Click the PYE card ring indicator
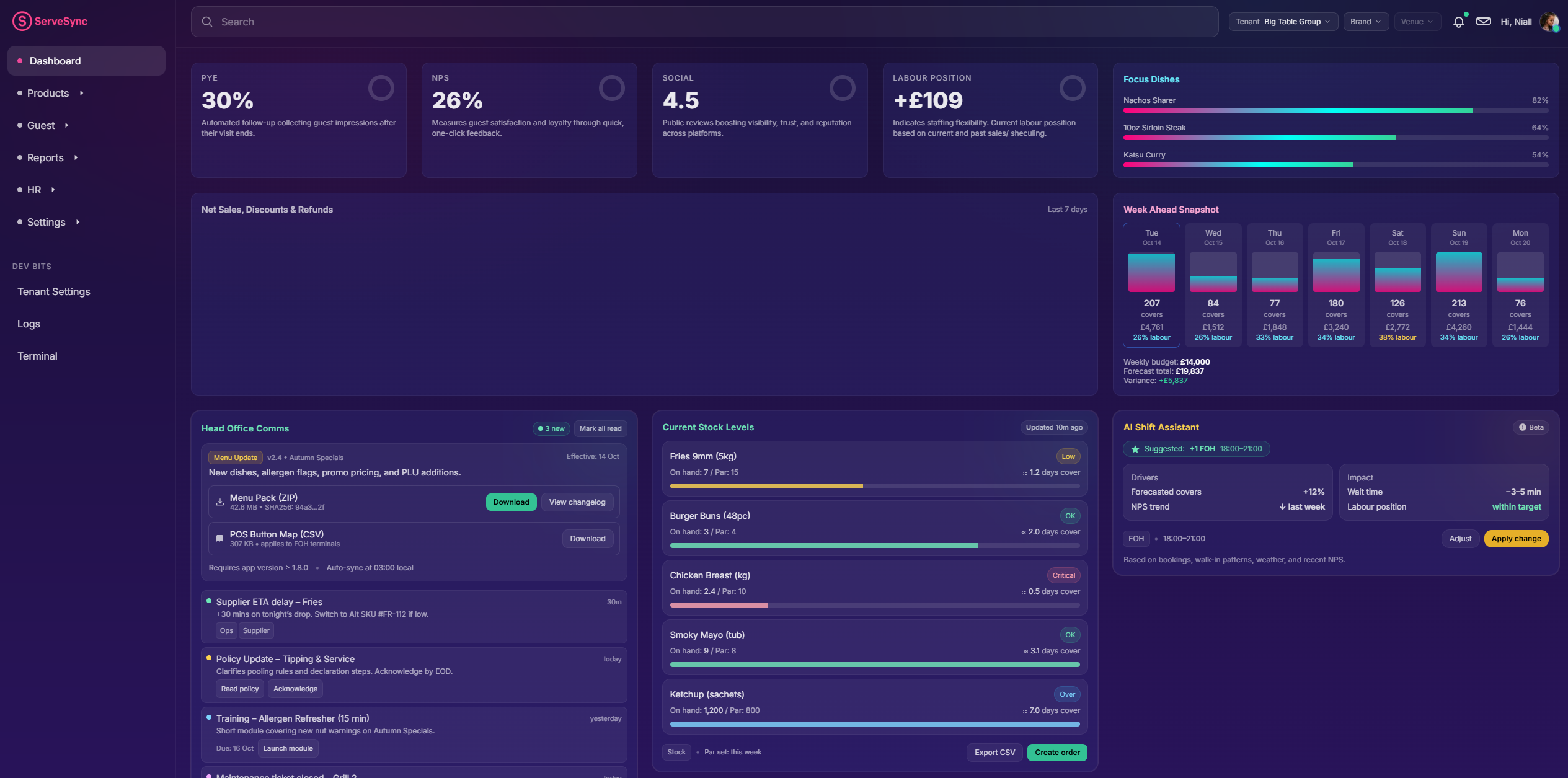 381,88
